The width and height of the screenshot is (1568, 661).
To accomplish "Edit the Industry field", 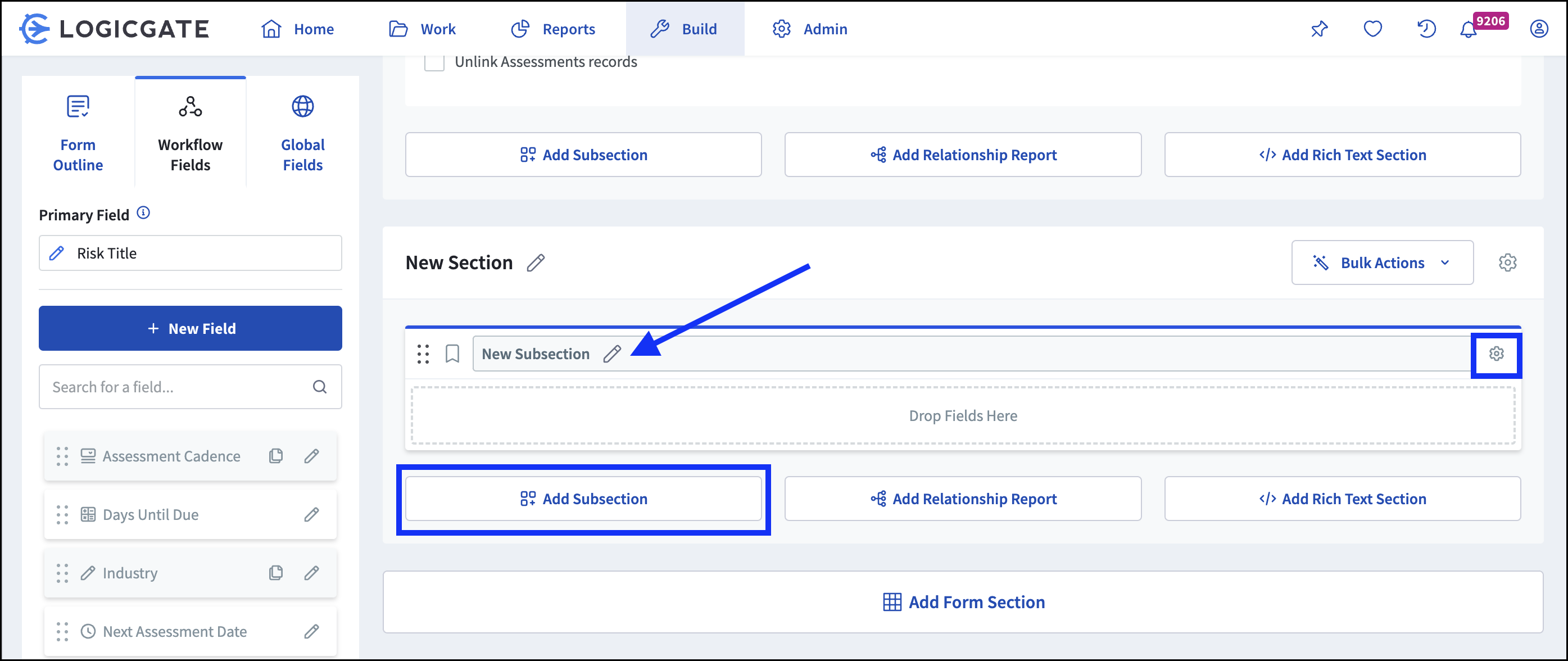I will coord(312,573).
